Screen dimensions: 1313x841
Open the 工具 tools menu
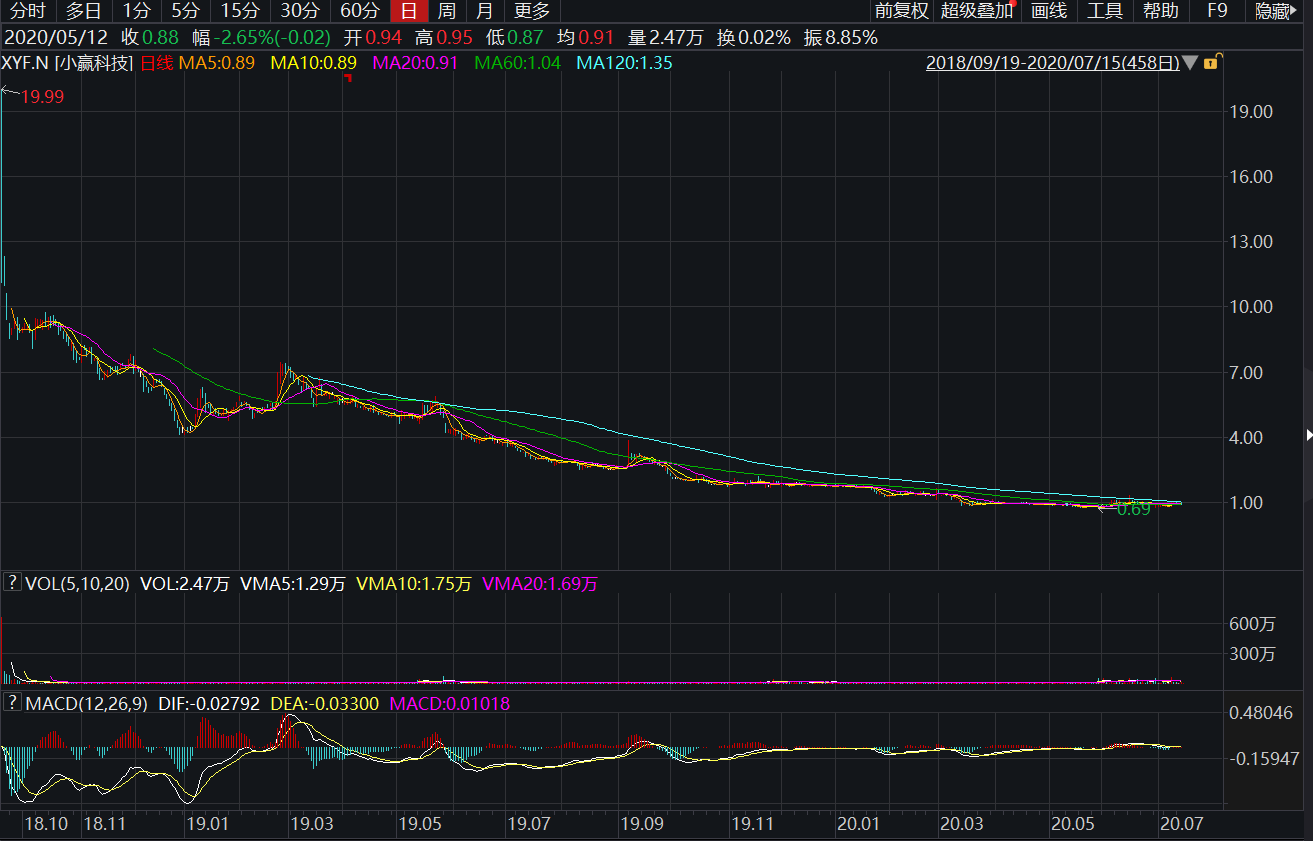click(1105, 11)
